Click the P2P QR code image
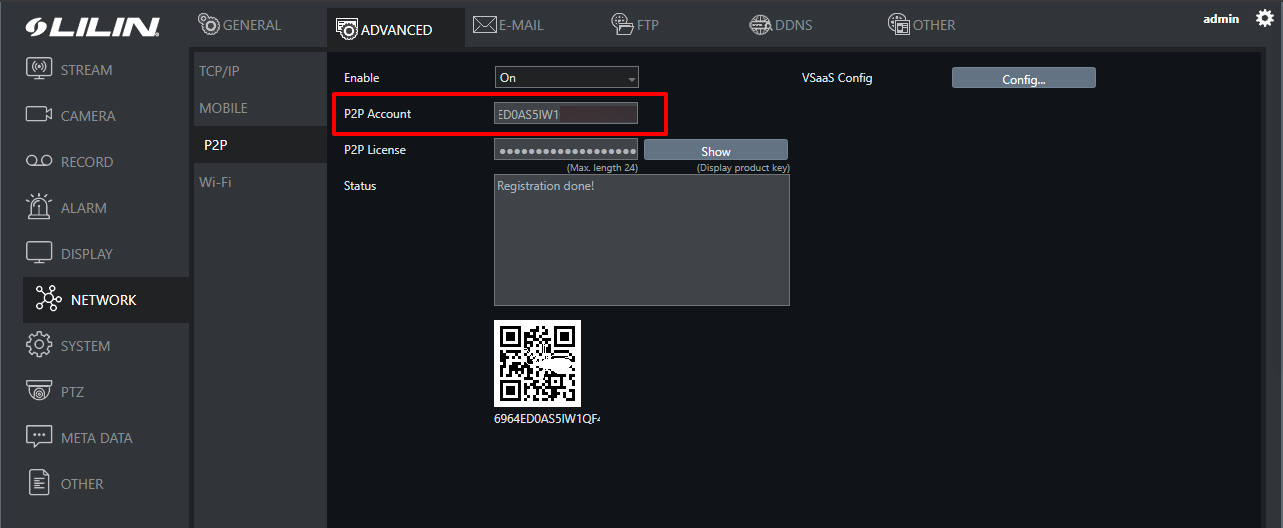 pos(537,363)
